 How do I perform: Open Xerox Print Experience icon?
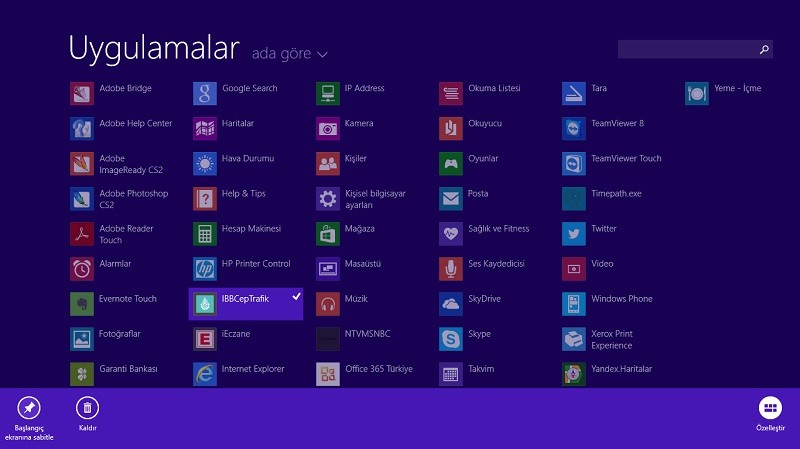[x=573, y=339]
